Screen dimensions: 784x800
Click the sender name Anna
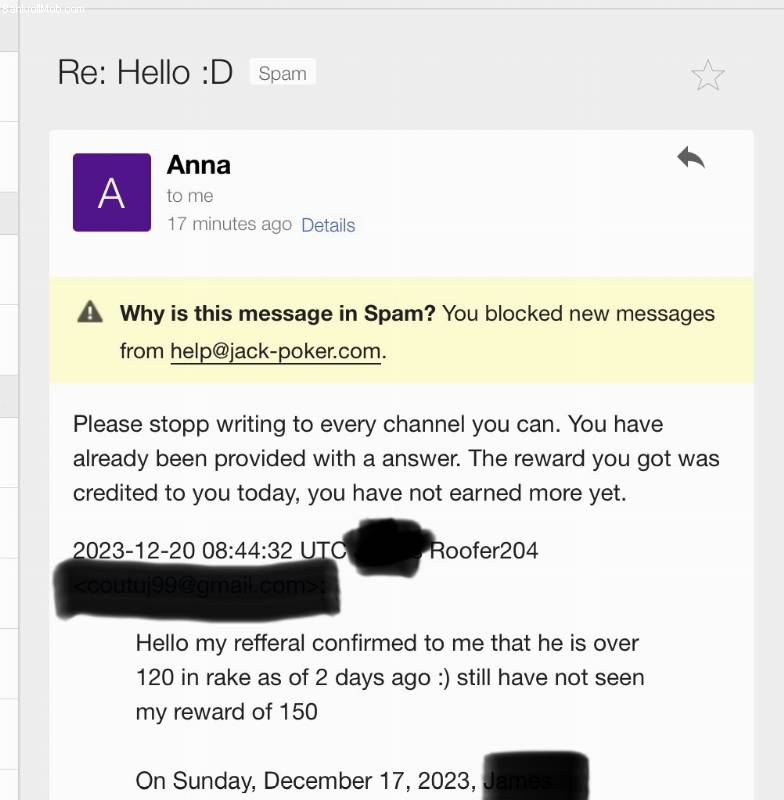[x=199, y=164]
